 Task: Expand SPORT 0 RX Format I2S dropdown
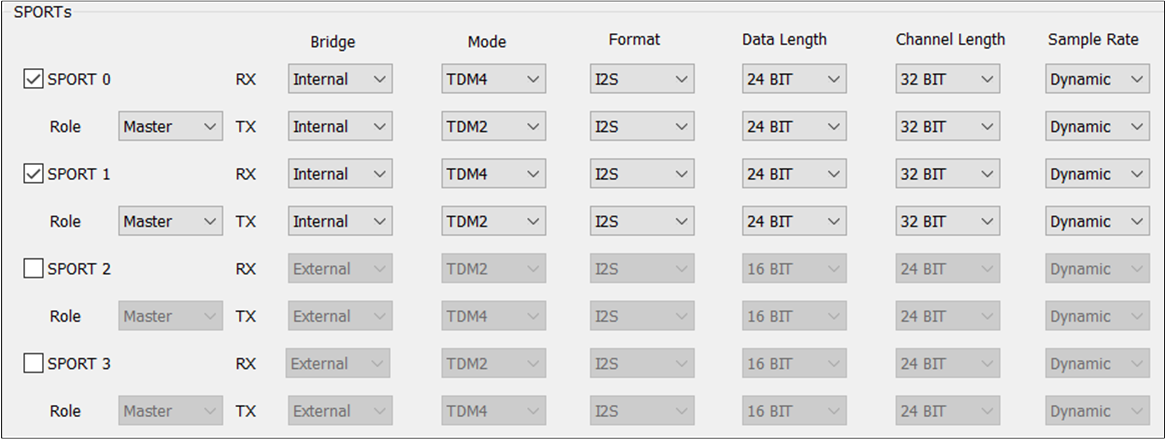642,79
